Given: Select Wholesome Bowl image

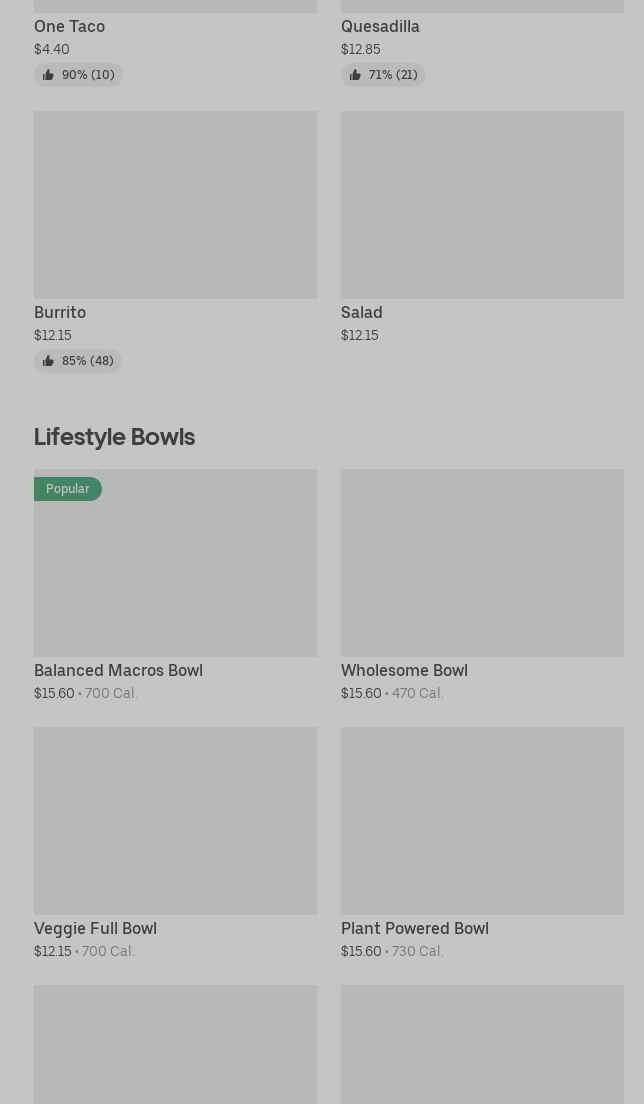Looking at the screenshot, I should [x=482, y=563].
